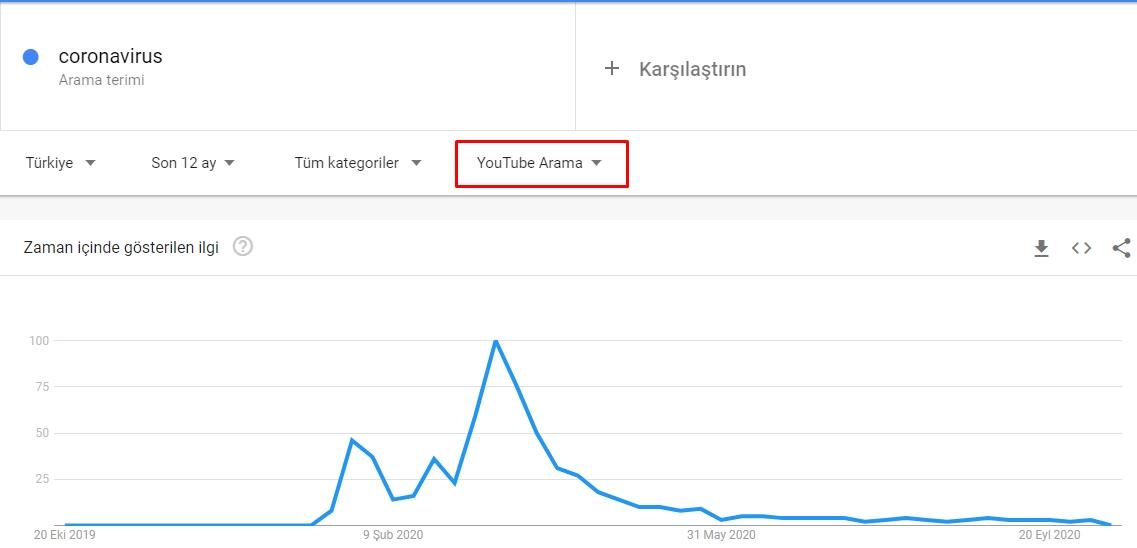Click the plus icon beside Karşılaştırın
Viewport: 1137px width, 548px height.
612,69
